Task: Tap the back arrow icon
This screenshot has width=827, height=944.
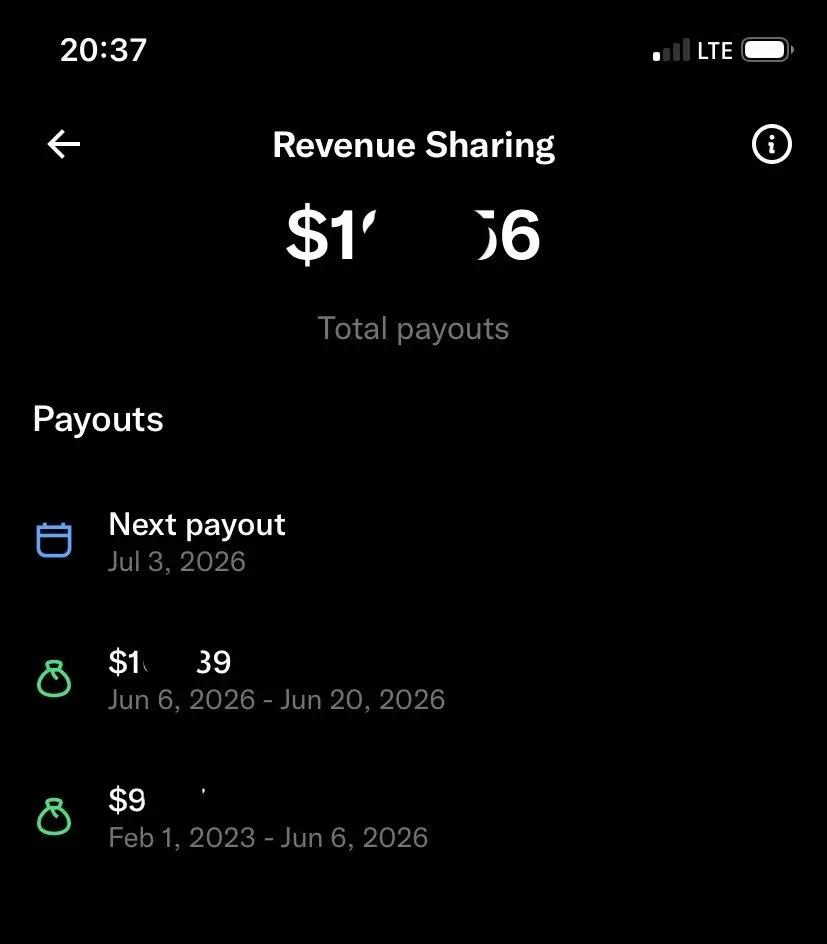Action: click(x=64, y=144)
